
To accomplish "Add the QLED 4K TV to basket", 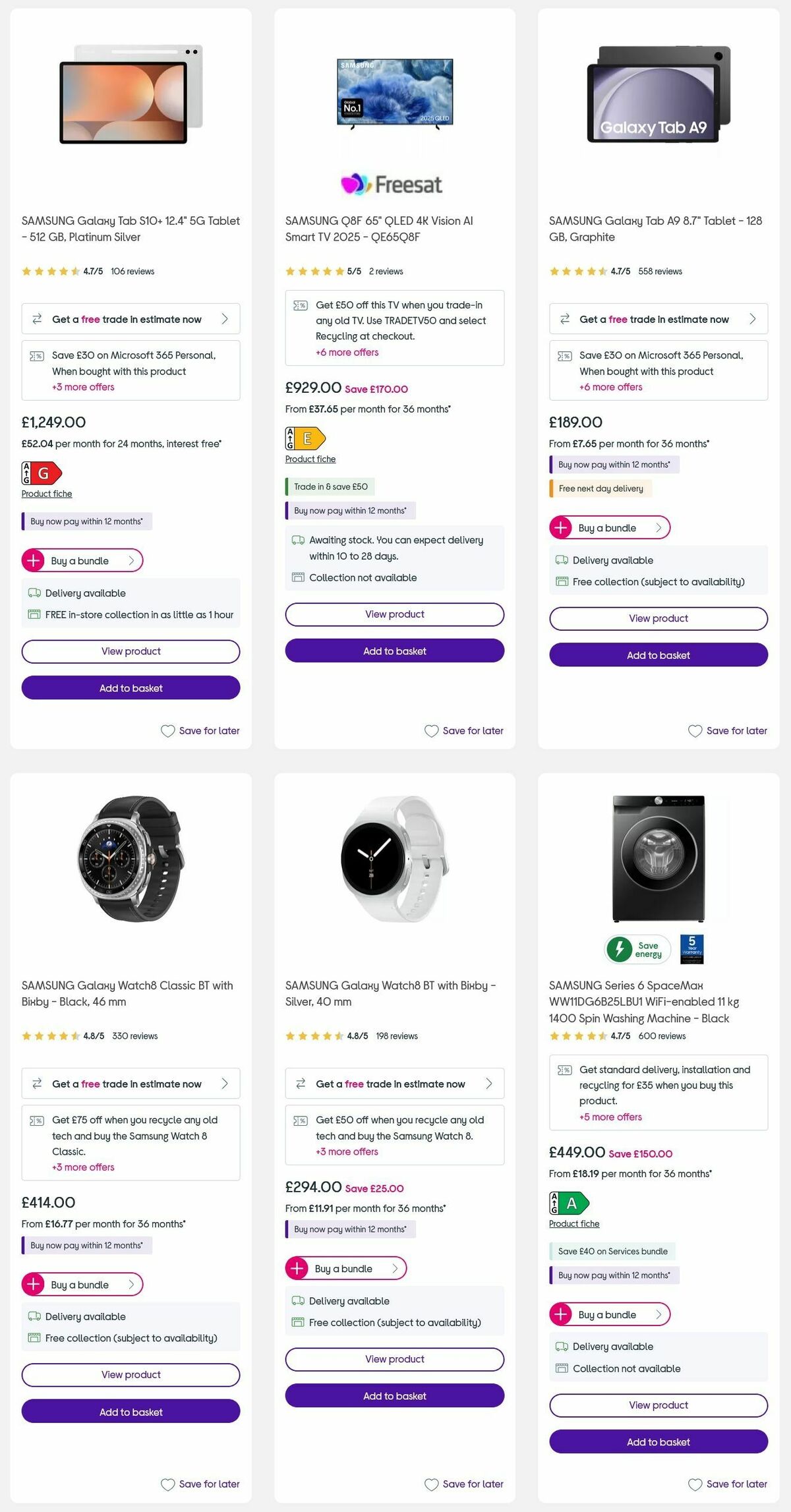I will pyautogui.click(x=394, y=651).
